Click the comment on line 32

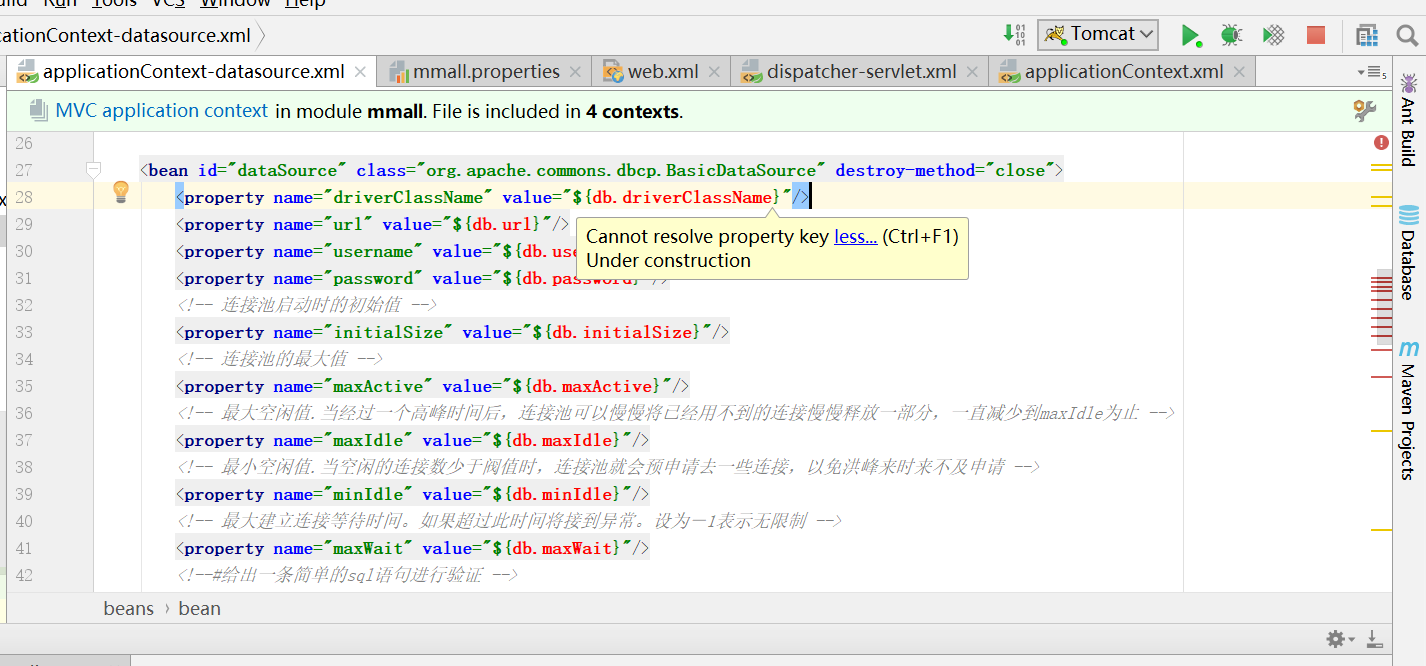tap(307, 305)
